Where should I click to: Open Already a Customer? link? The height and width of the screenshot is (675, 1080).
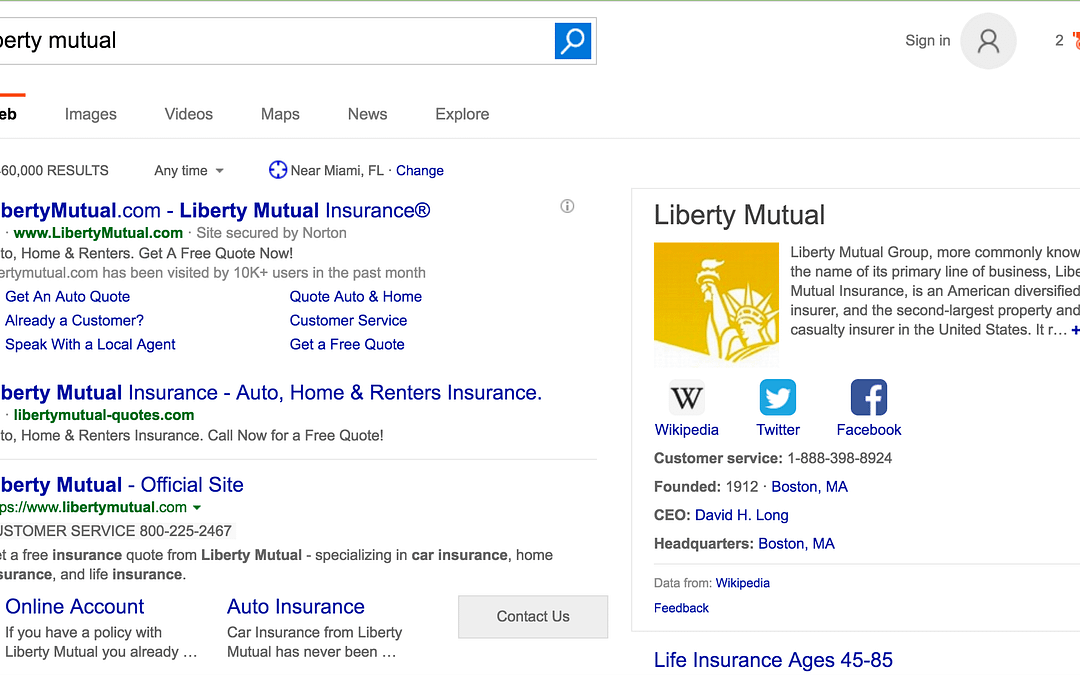(x=74, y=321)
